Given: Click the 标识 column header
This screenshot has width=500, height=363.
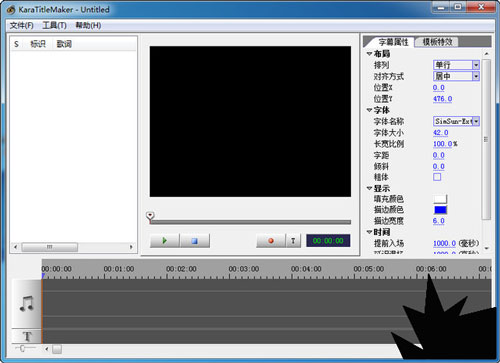Looking at the screenshot, I should click(x=38, y=44).
